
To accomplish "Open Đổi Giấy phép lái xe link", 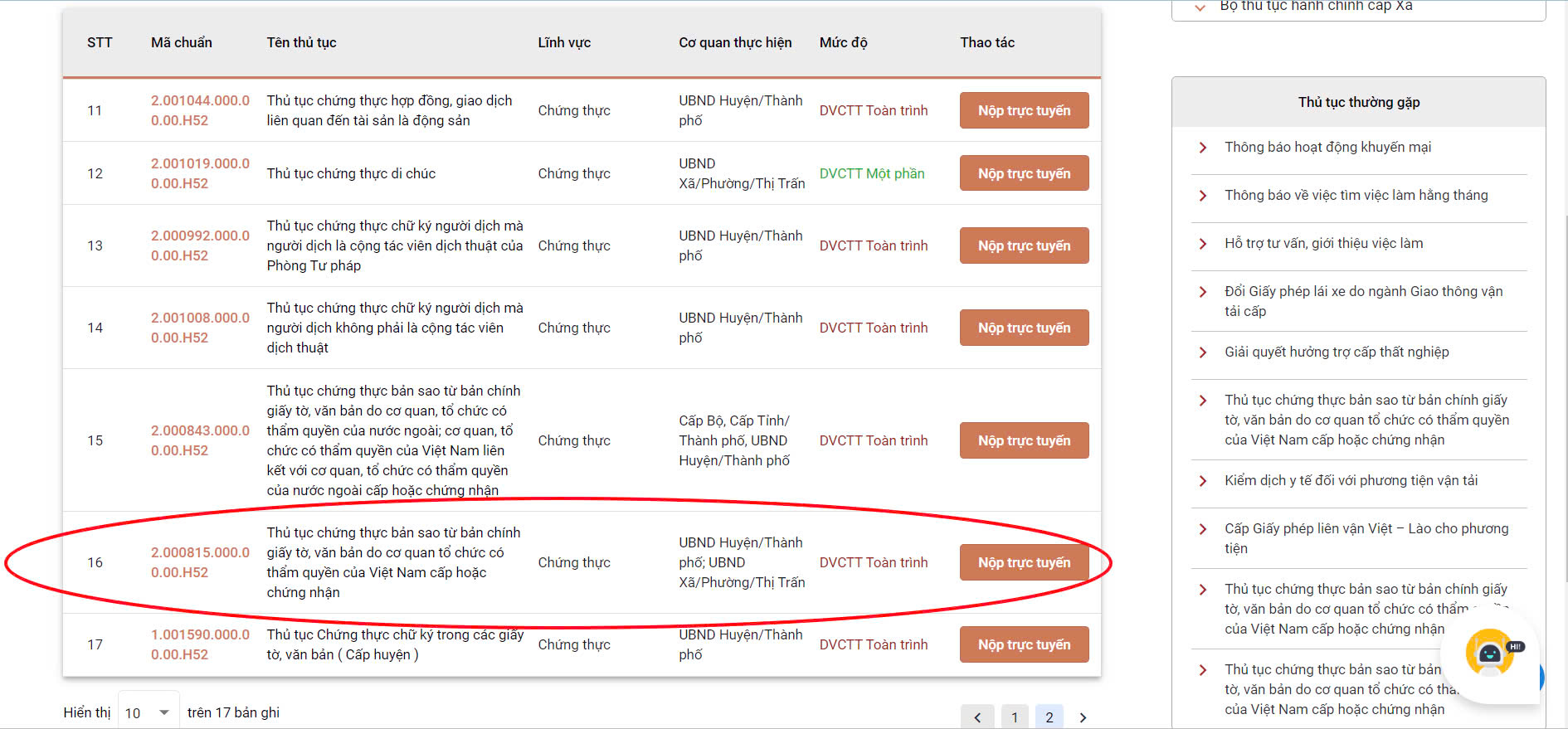I will pyautogui.click(x=1363, y=301).
